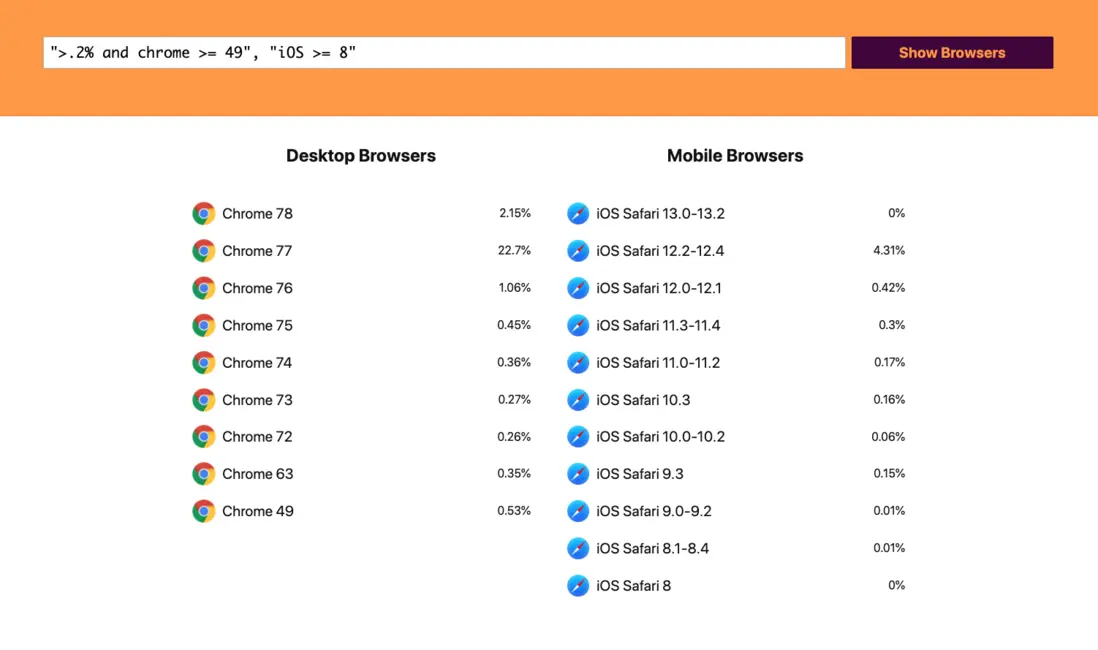Click inside the browser query input field

(x=444, y=52)
